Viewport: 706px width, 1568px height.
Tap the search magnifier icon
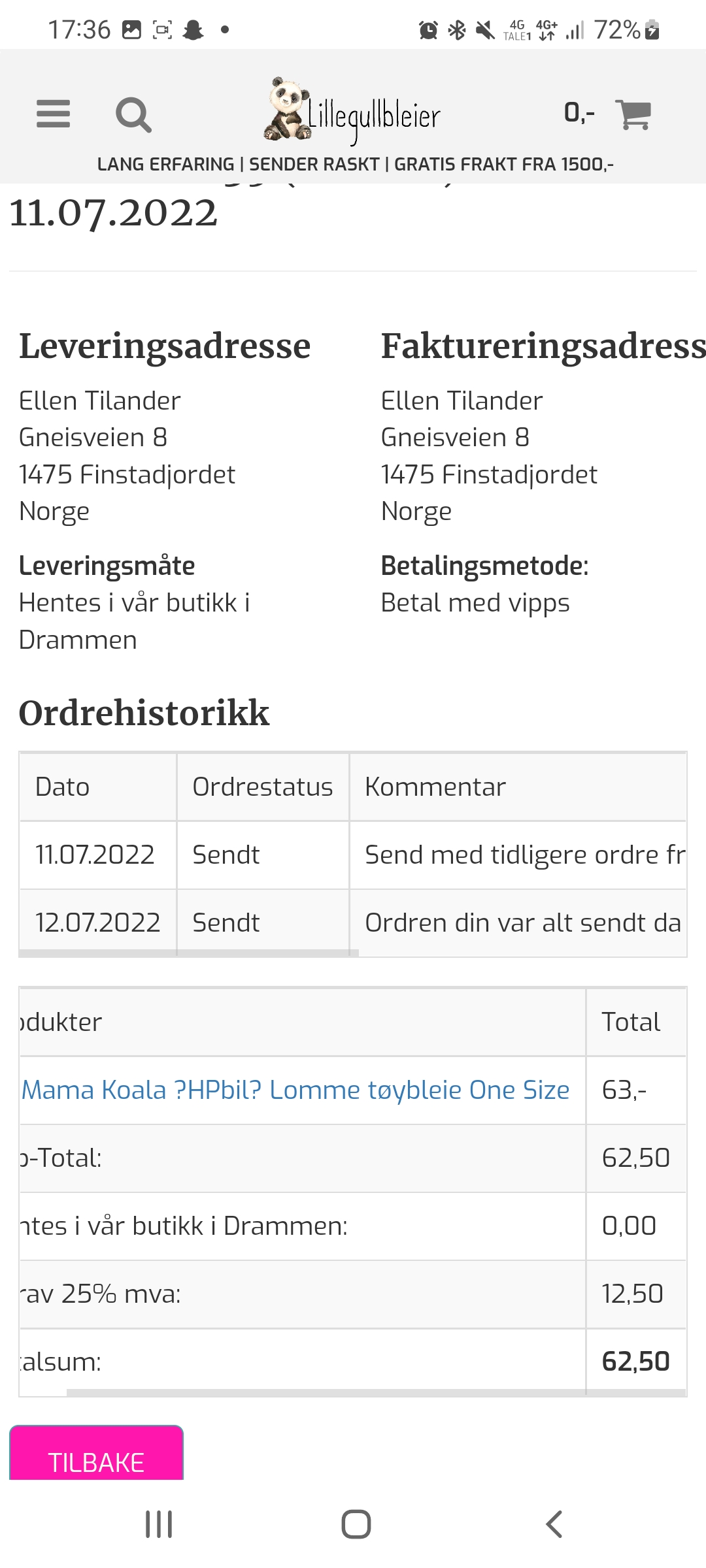click(133, 115)
